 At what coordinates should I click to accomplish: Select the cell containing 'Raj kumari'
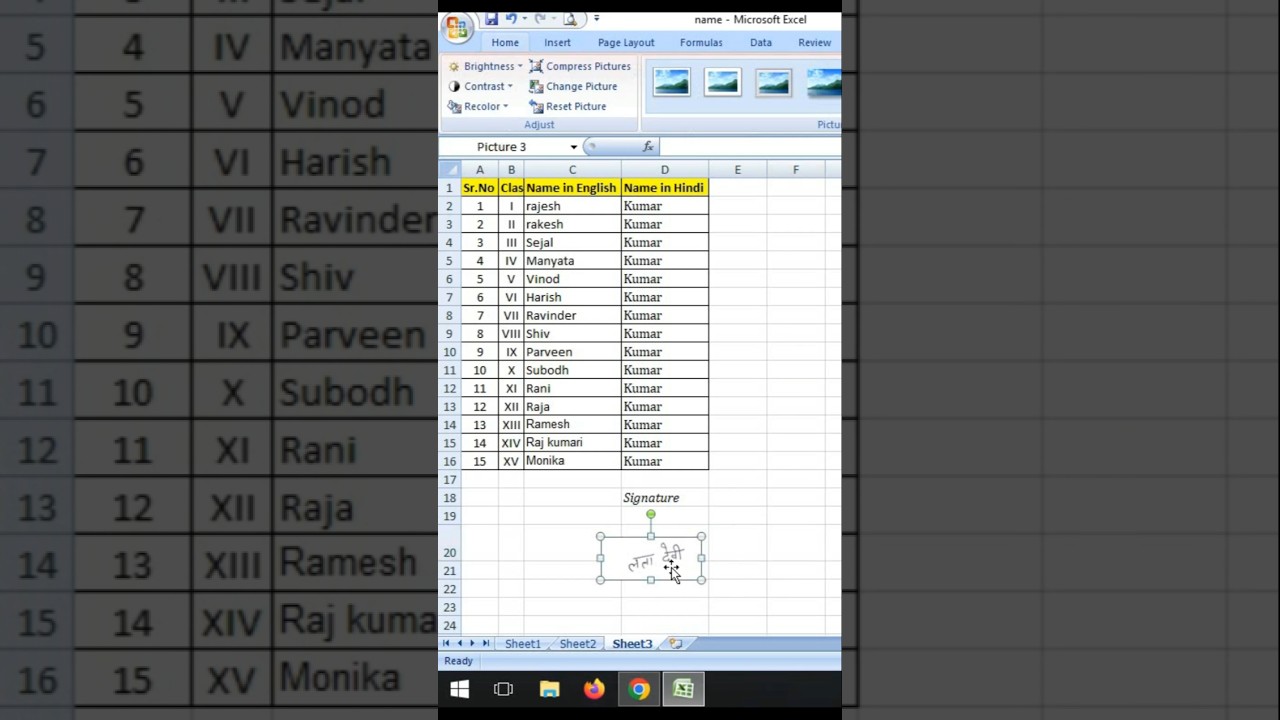point(572,442)
